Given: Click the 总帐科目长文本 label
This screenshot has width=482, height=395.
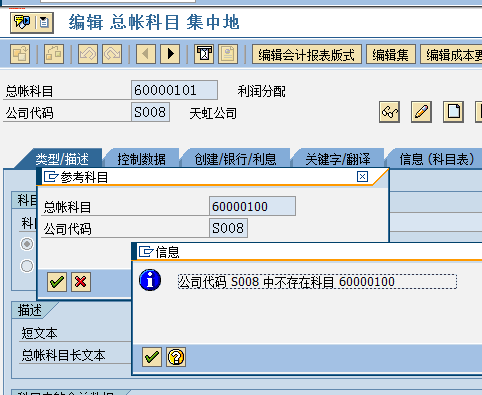Looking at the screenshot, I should coord(63,355).
